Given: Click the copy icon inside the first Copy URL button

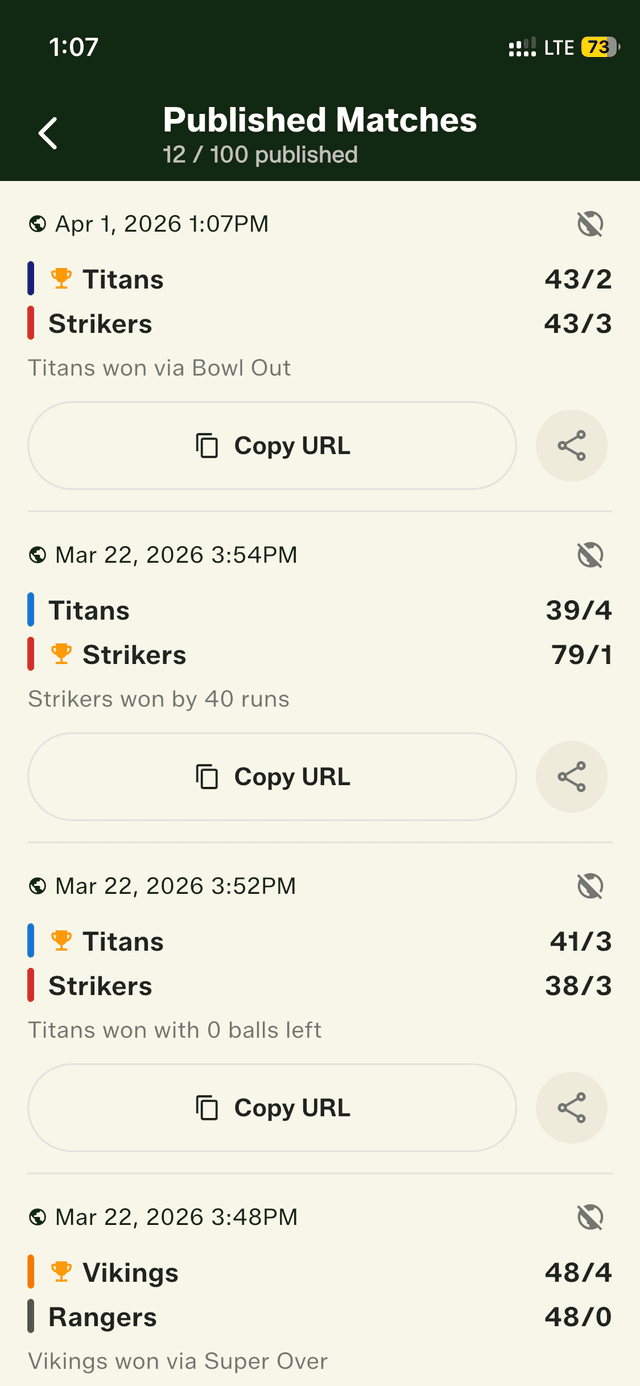Looking at the screenshot, I should point(207,445).
